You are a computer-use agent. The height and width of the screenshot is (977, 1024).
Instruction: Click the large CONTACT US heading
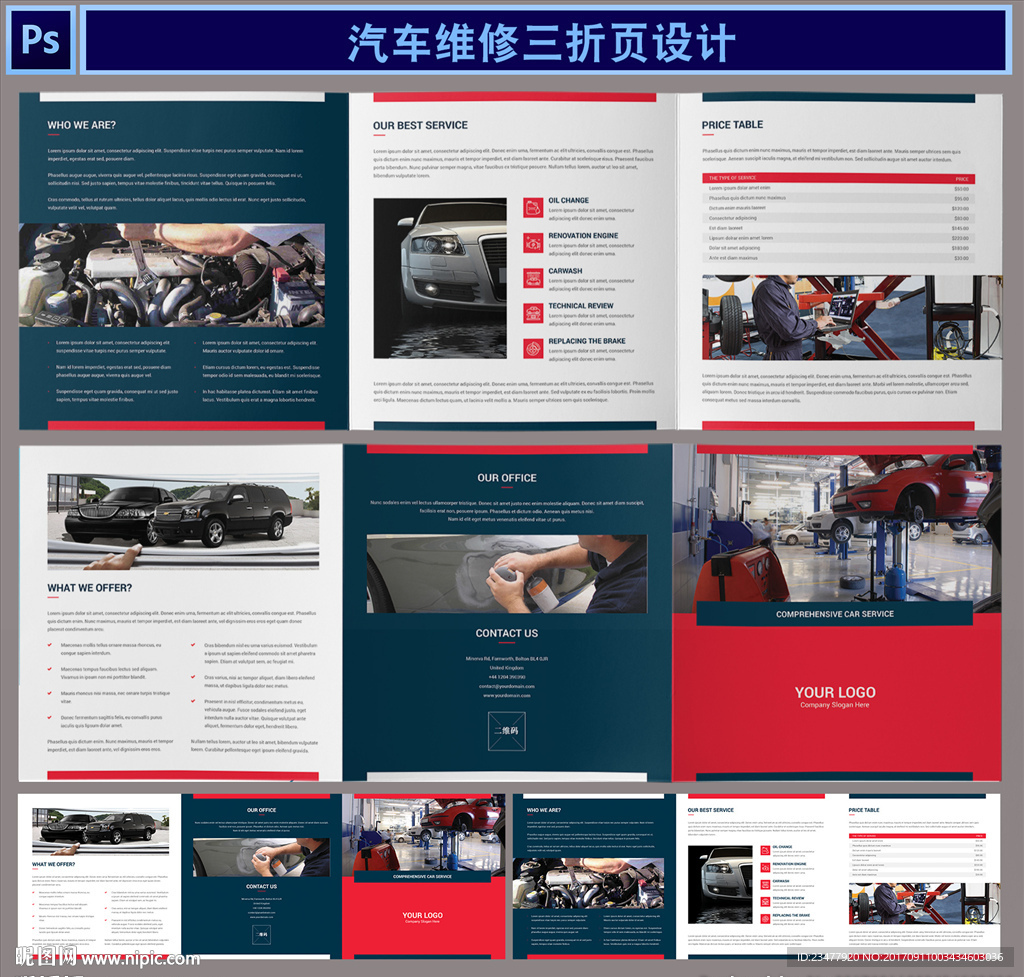point(507,633)
